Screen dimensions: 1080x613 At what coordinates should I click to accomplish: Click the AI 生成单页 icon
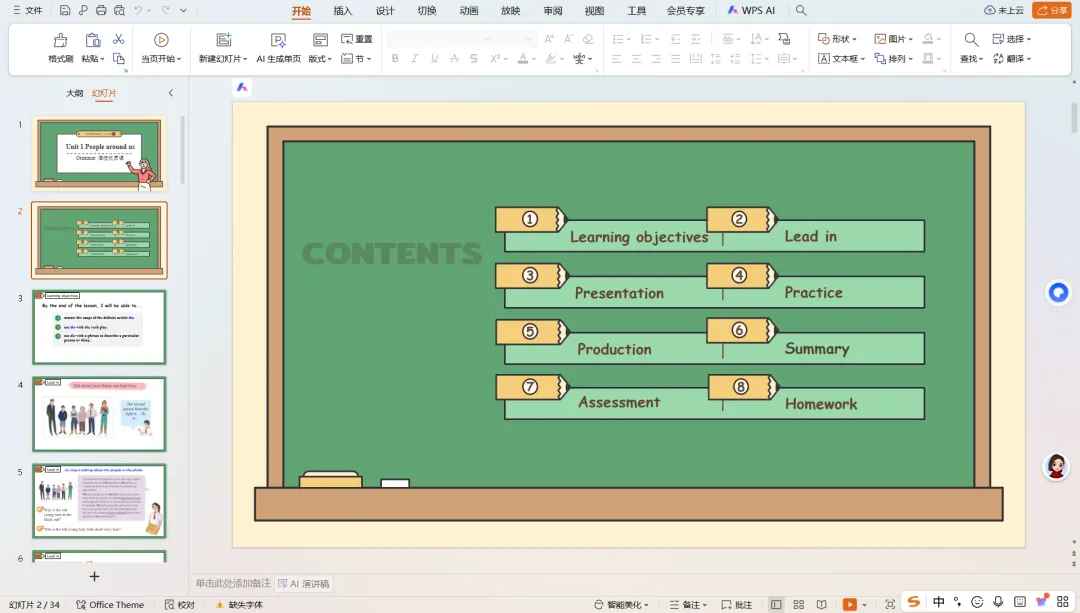point(278,41)
